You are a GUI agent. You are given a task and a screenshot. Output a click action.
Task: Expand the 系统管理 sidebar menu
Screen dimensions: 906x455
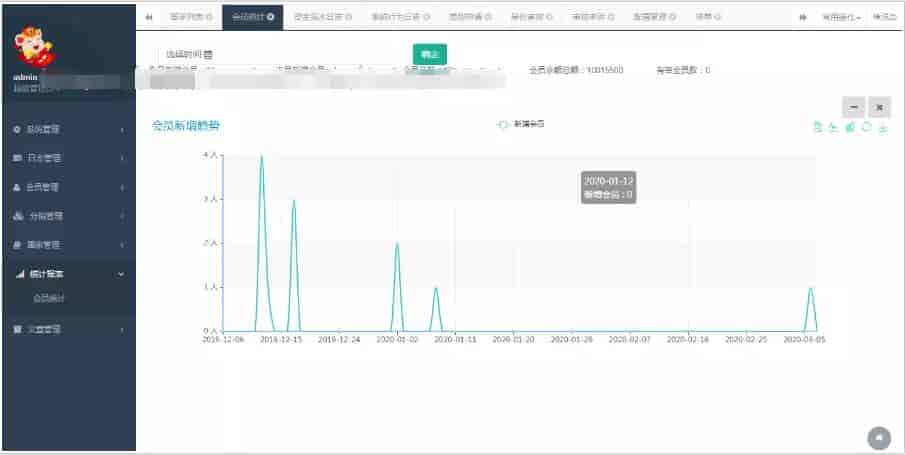point(67,129)
